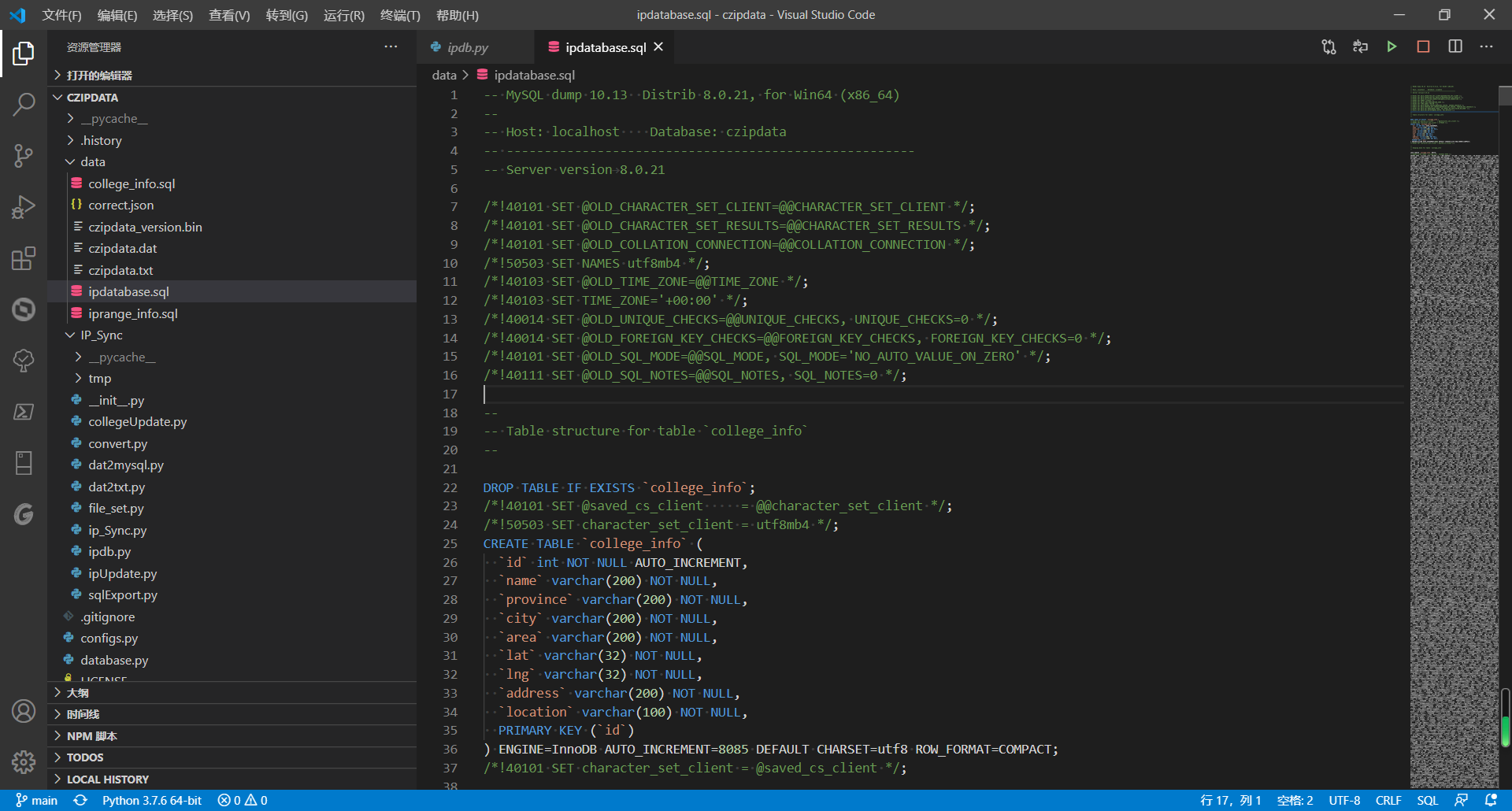Select Python 3.7.6 64-bit interpreter

click(152, 800)
